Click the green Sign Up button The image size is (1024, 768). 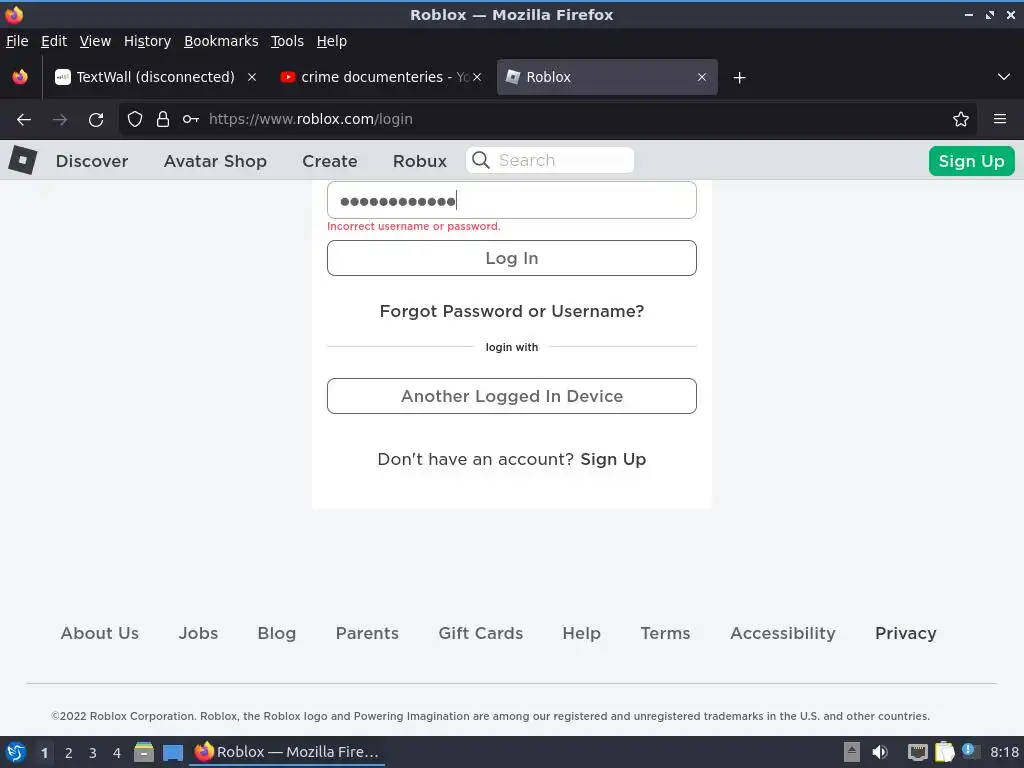pyautogui.click(x=971, y=161)
